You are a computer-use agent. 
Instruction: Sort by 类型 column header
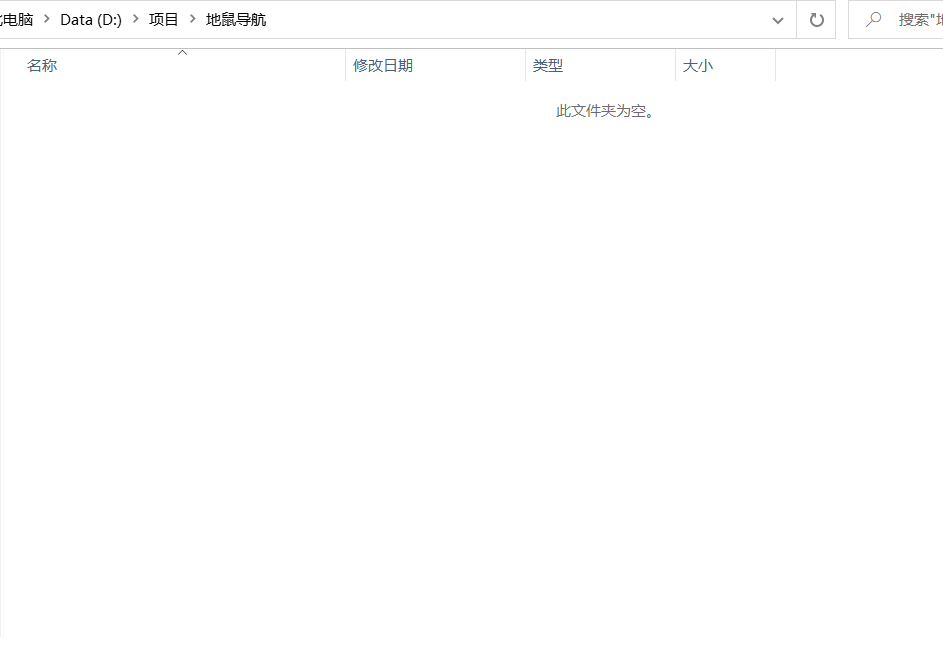click(x=601, y=66)
